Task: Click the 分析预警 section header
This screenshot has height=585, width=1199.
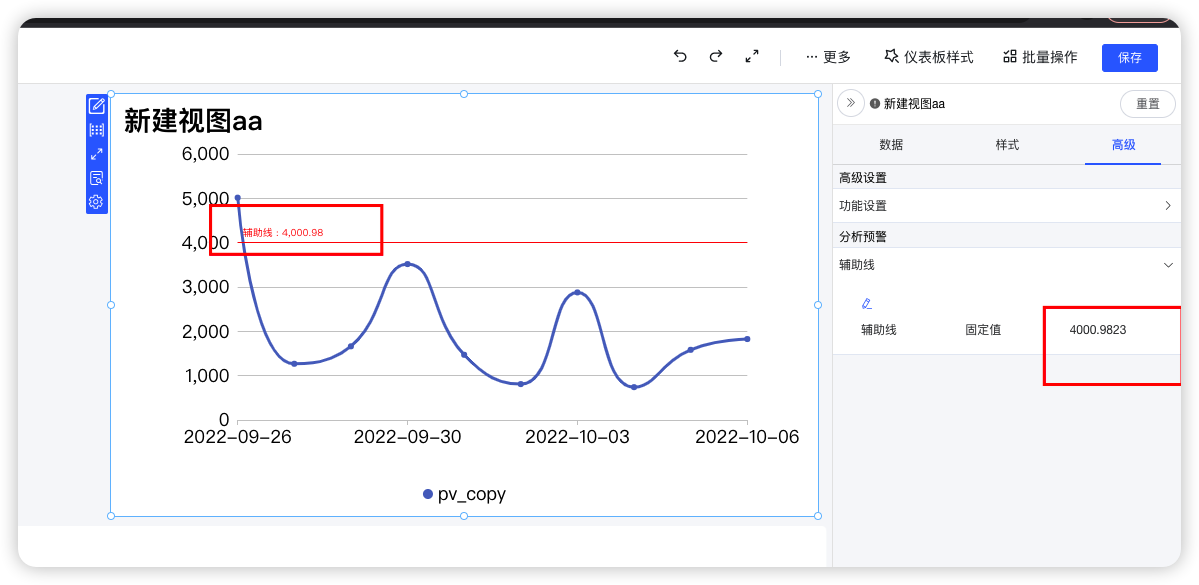Action: click(x=863, y=237)
